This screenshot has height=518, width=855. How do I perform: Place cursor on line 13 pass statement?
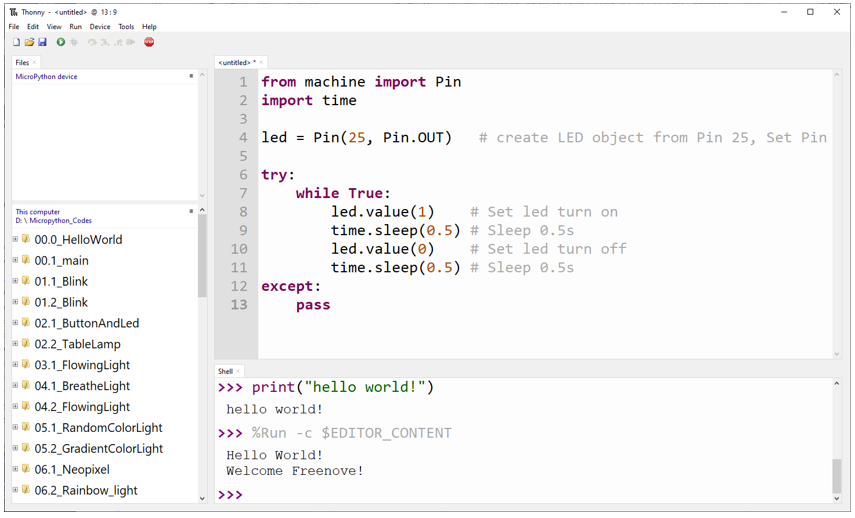click(x=313, y=305)
